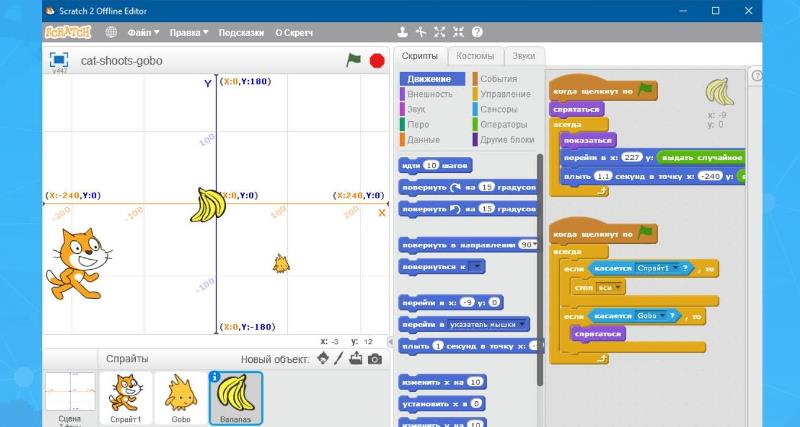Create new sprite from camera
Image resolution: width=800 pixels, height=427 pixels.
coord(375,359)
